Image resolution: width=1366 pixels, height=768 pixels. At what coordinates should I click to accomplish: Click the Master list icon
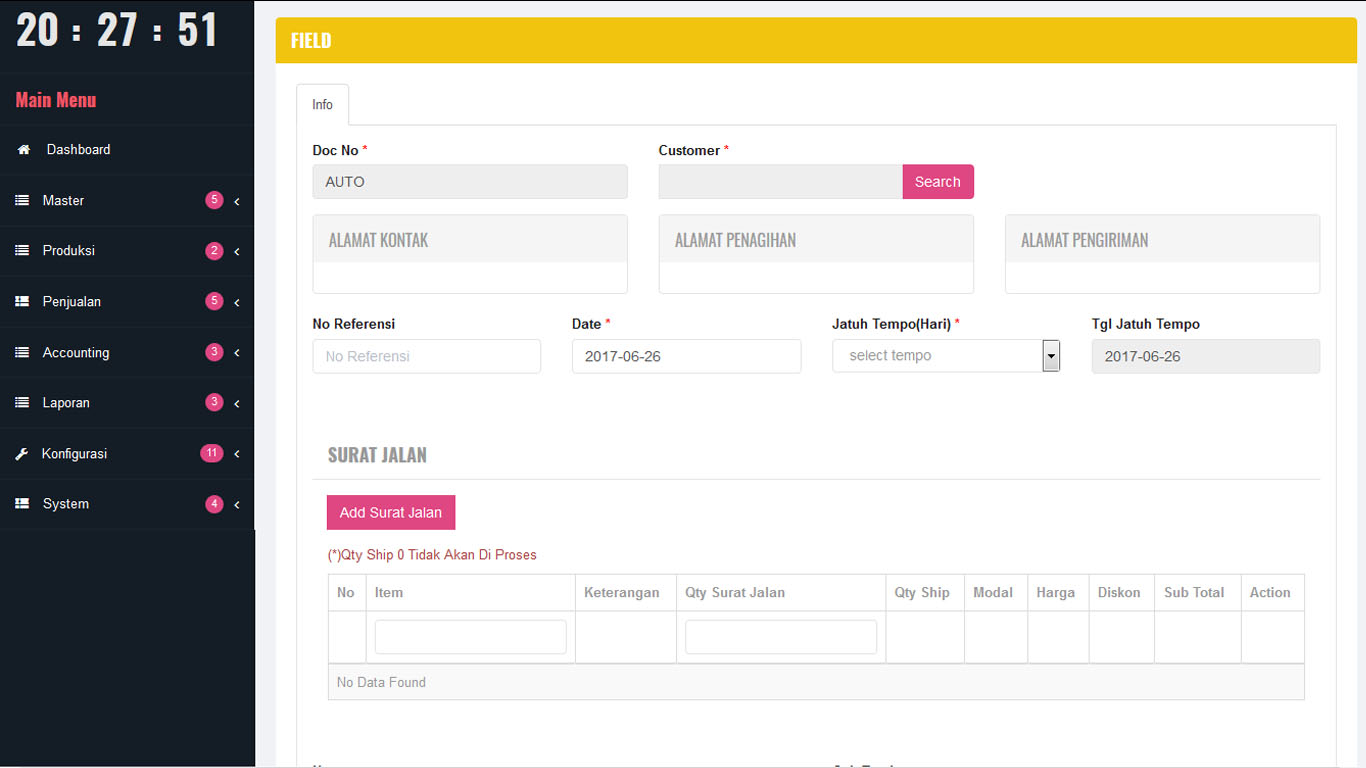[22, 201]
